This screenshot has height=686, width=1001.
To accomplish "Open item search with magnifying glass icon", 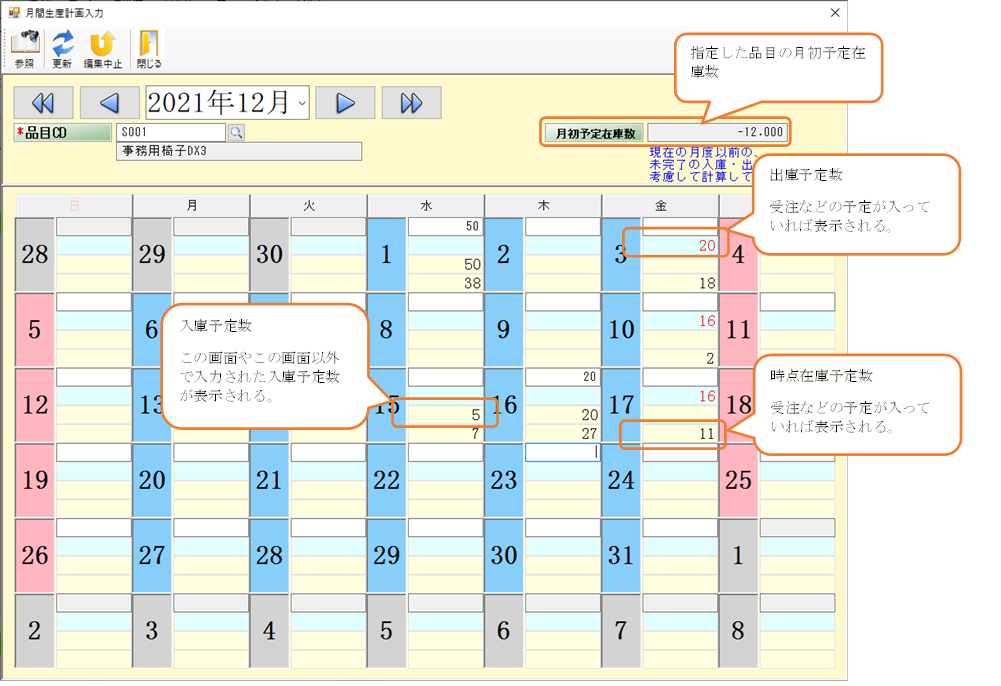I will pyautogui.click(x=236, y=132).
